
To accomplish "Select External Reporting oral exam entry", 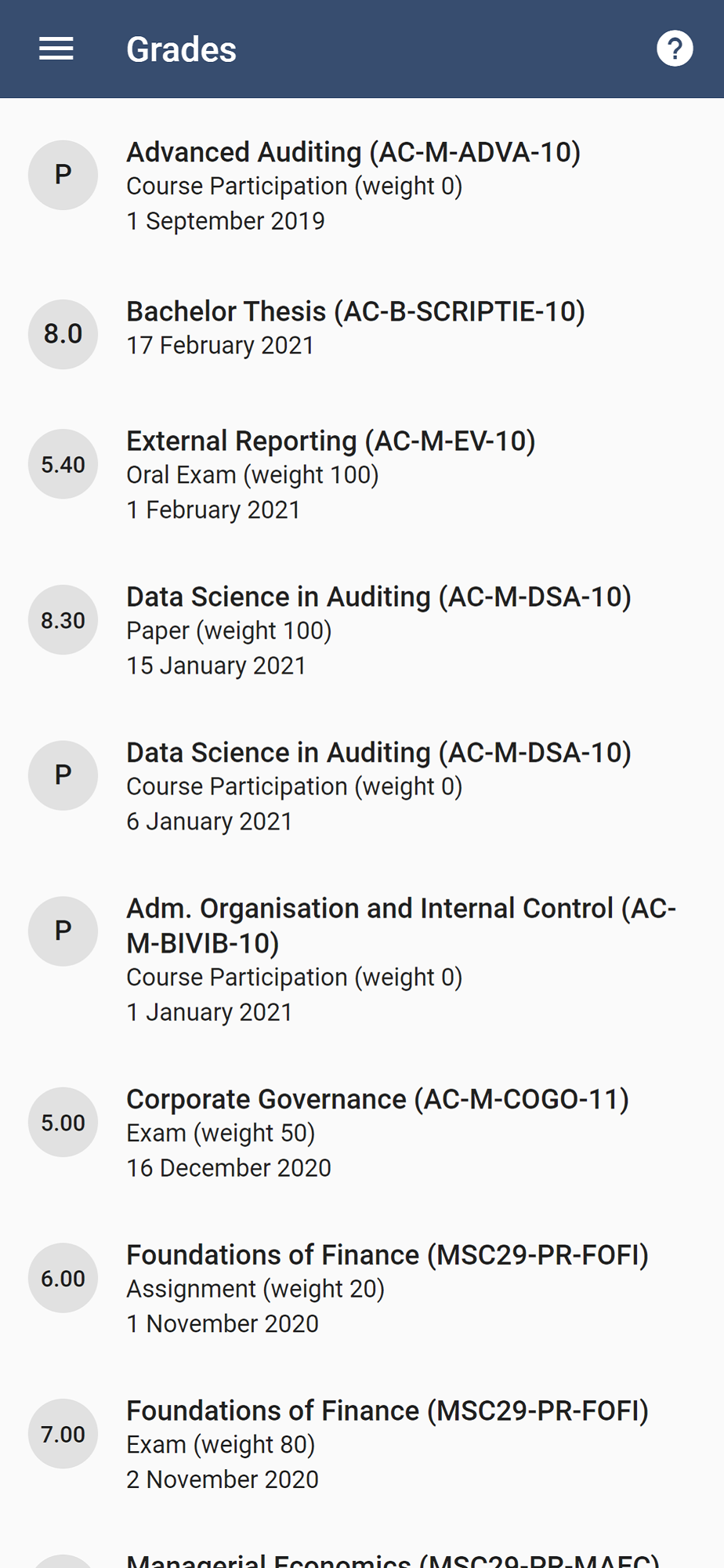I will (x=331, y=474).
